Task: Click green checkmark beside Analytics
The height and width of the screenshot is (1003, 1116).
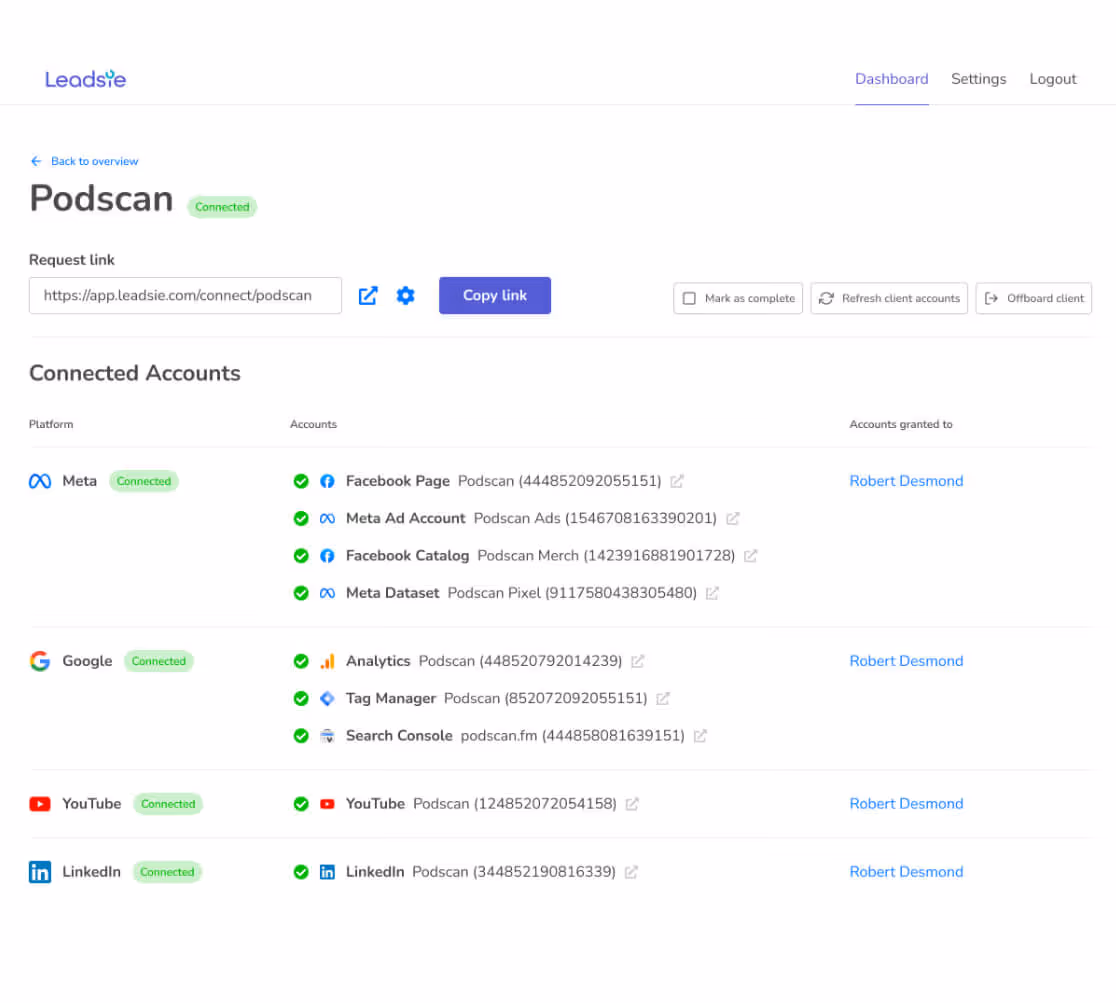Action: click(x=301, y=661)
